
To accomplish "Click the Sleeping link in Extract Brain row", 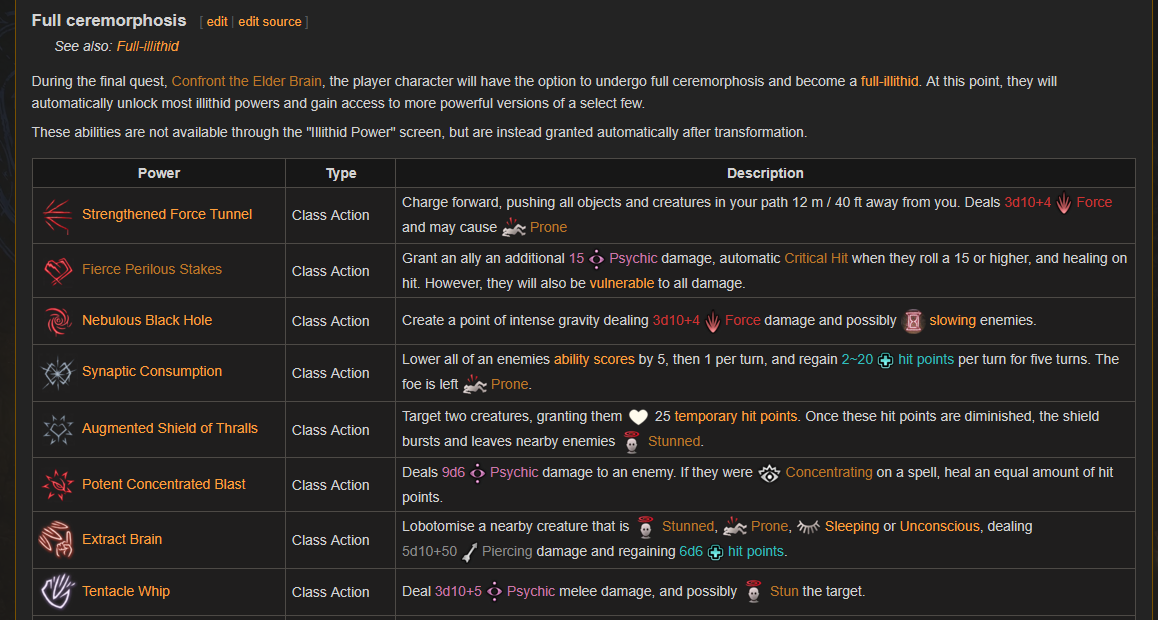I will (x=852, y=527).
